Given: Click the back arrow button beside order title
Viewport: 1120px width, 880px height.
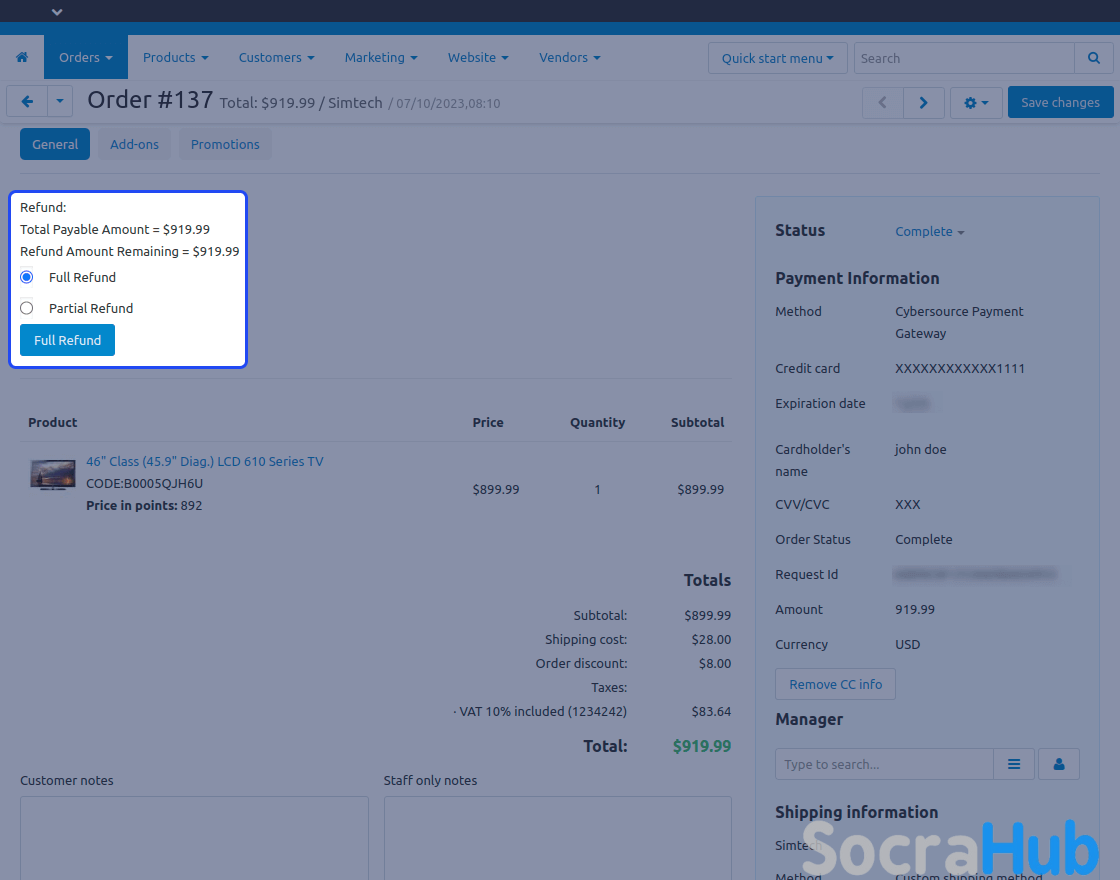Looking at the screenshot, I should (x=27, y=102).
